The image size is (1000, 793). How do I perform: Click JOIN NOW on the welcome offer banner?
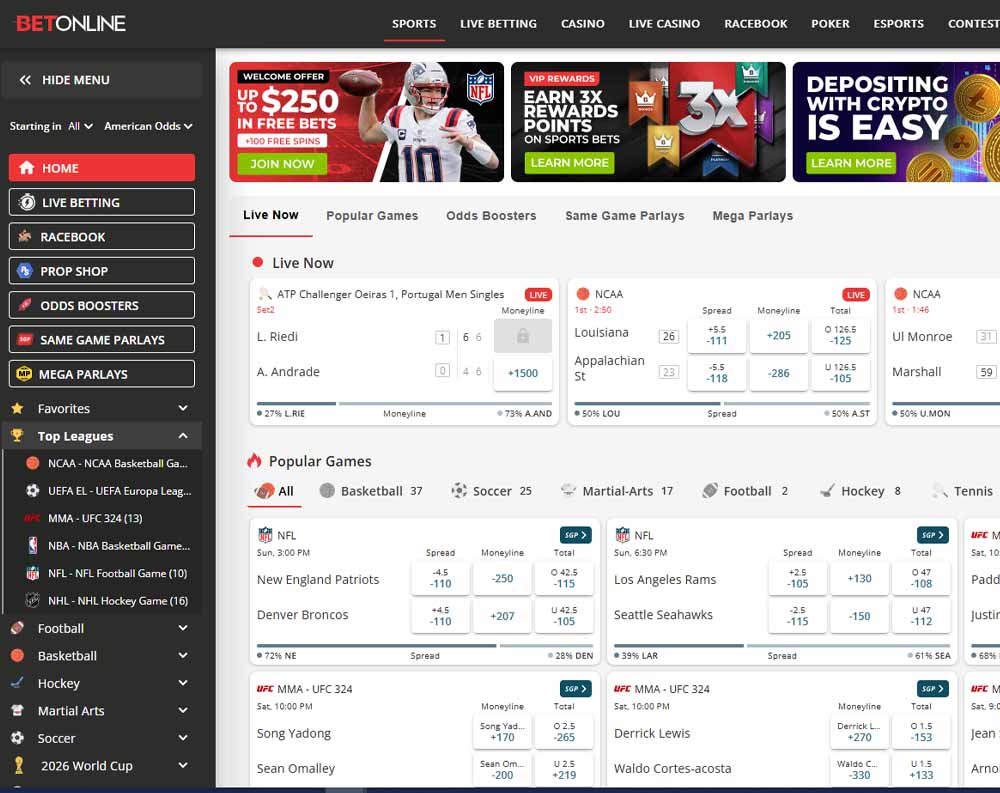tap(281, 164)
